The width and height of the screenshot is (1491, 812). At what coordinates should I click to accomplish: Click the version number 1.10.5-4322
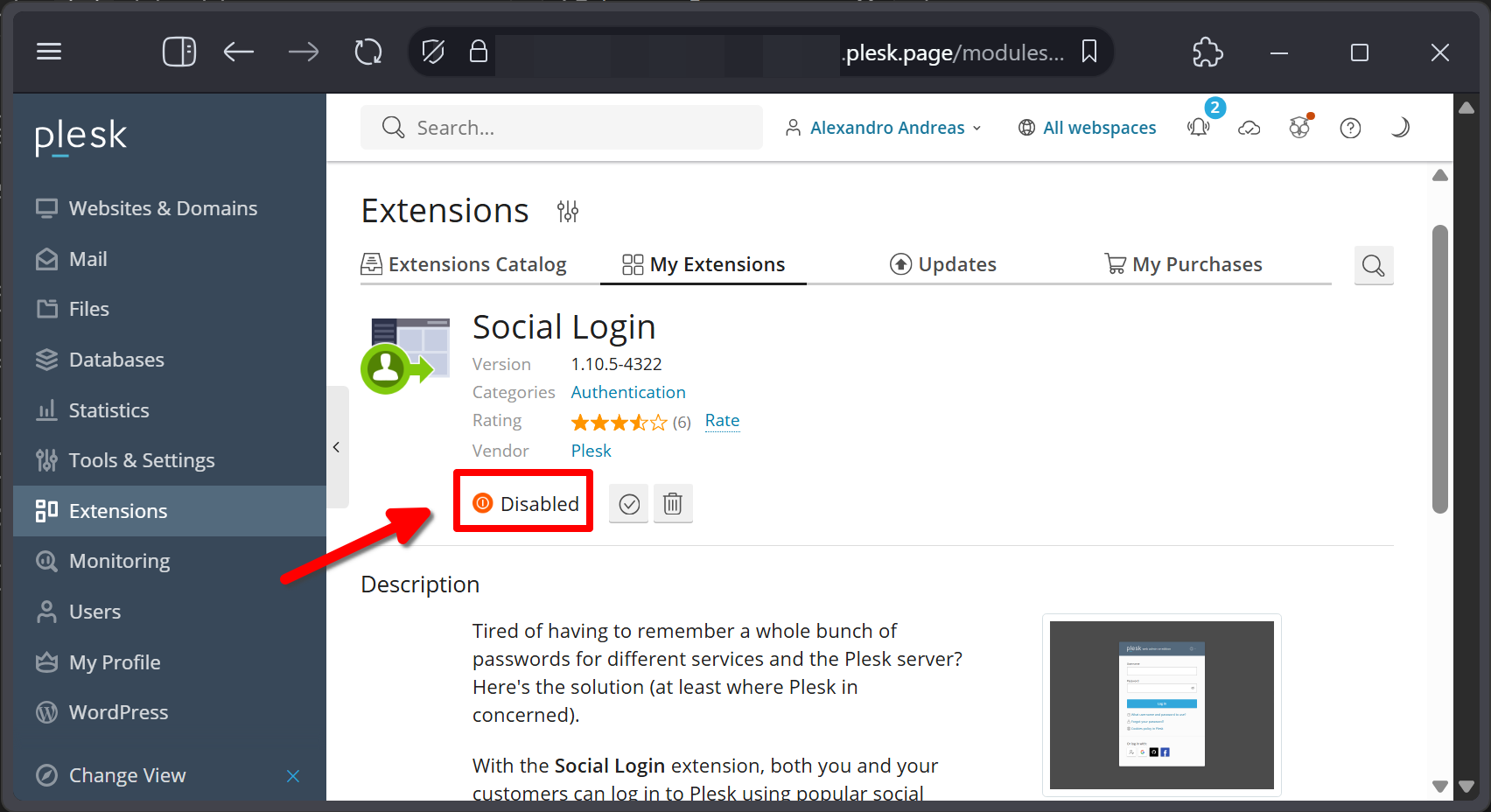click(x=616, y=364)
